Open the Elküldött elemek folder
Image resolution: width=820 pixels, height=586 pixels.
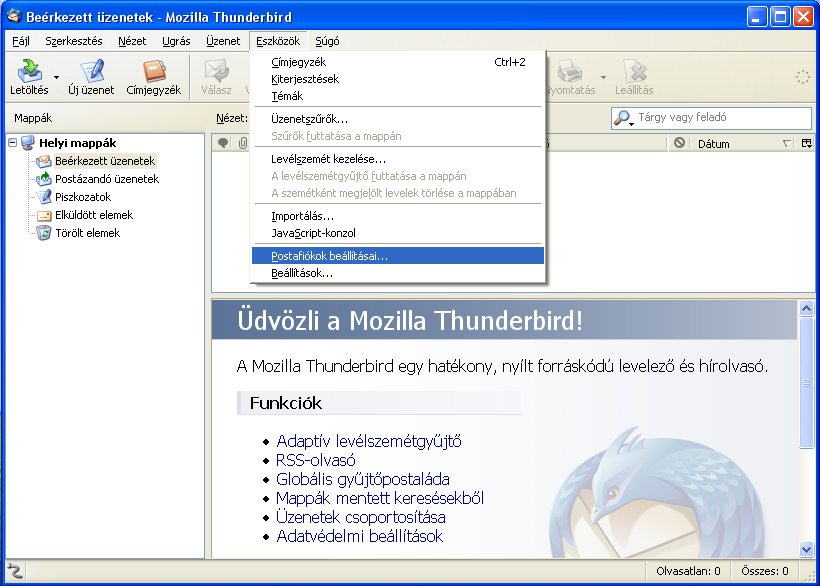(x=94, y=215)
